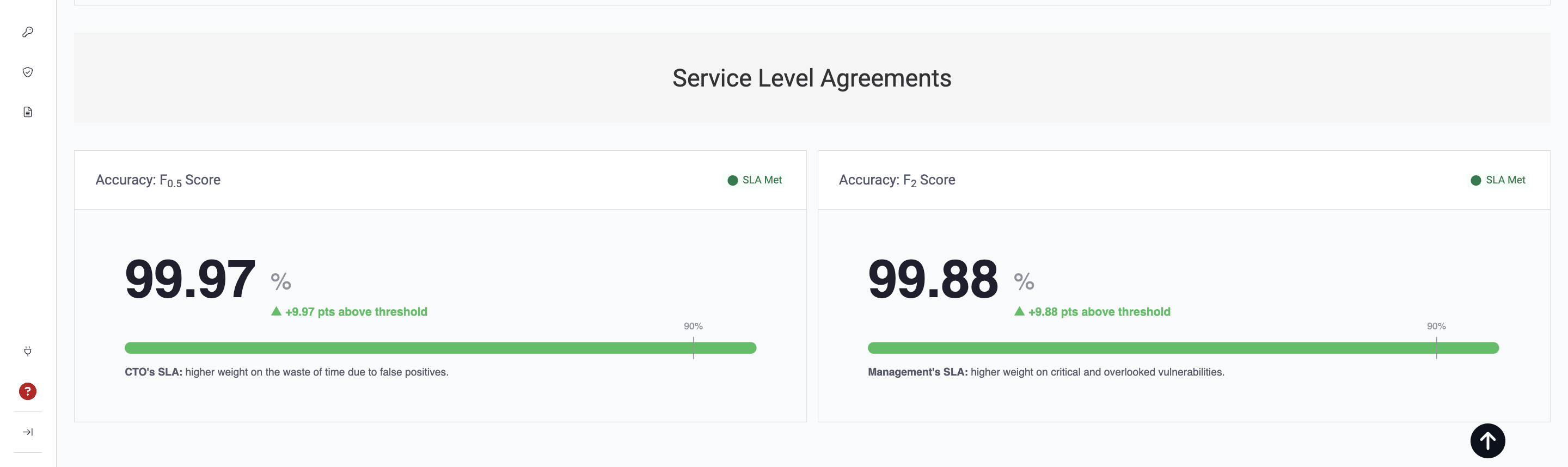Click the Service Level Agreements heading
Viewport: 1568px width, 467px height.
coord(811,78)
